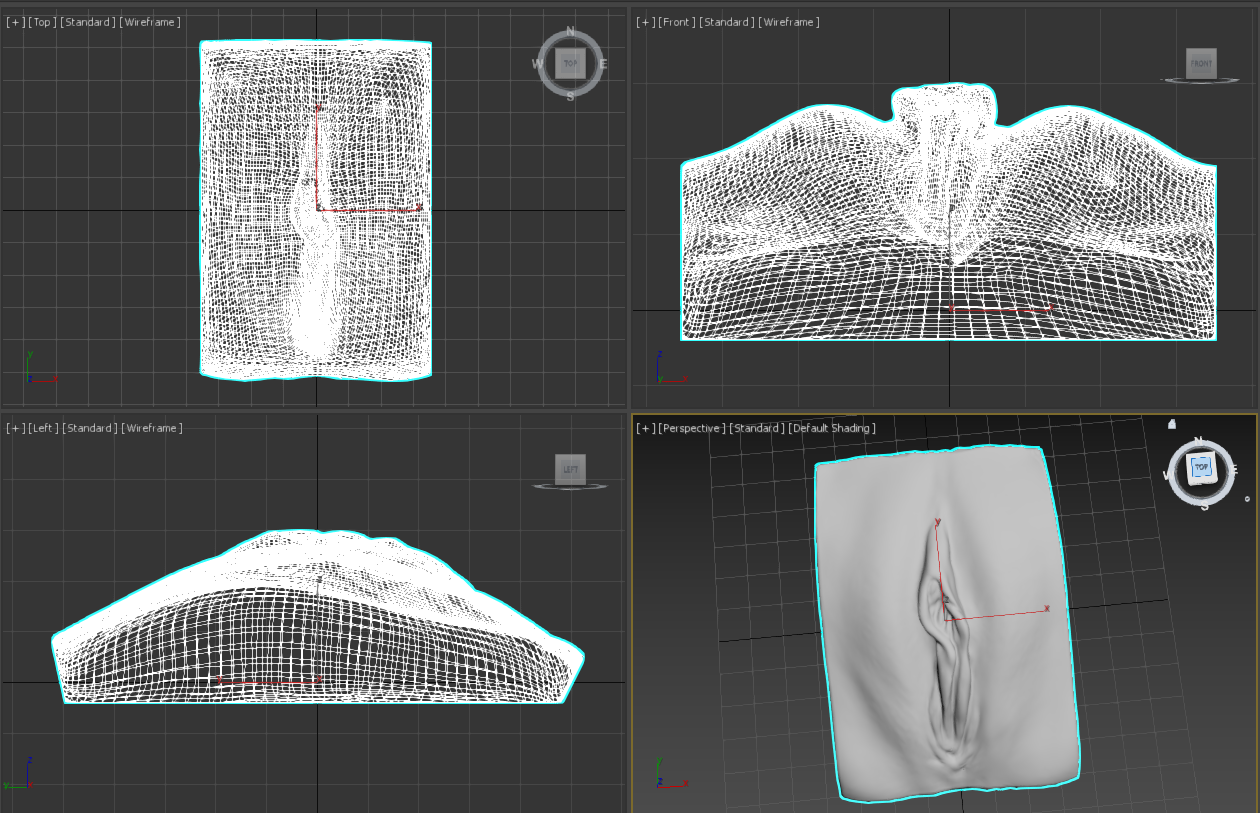Screen dimensions: 1260x813
Task: Click 'N' on the Top viewport compass
Action: pyautogui.click(x=570, y=30)
